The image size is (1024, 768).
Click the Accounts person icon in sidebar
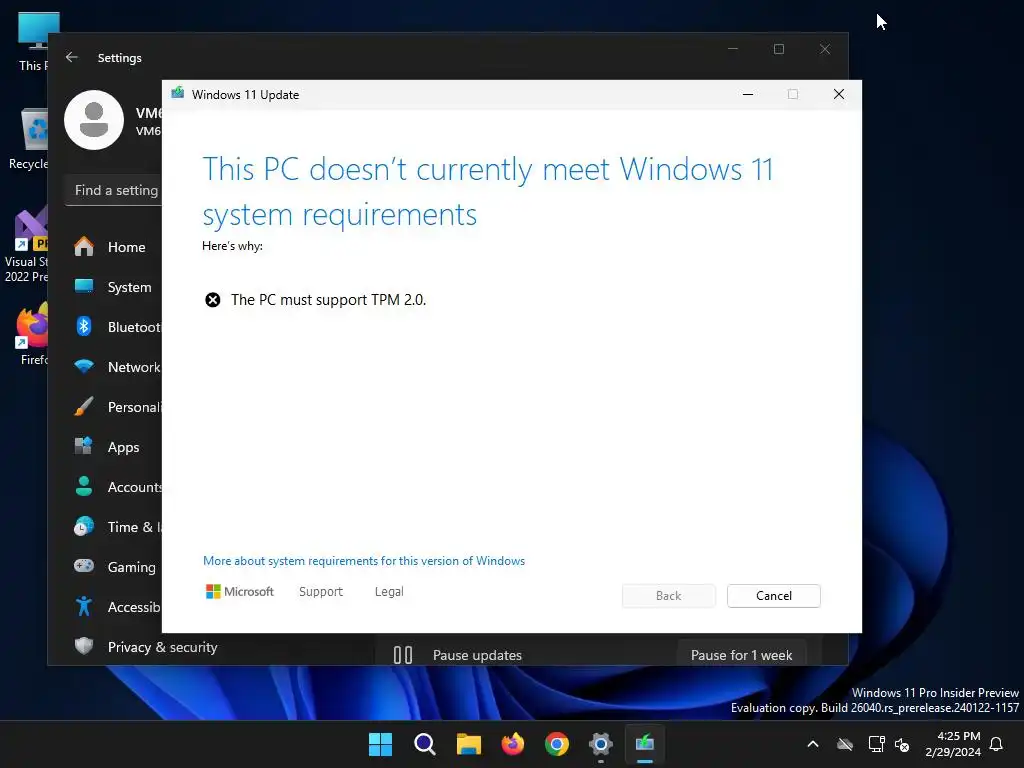[x=84, y=487]
